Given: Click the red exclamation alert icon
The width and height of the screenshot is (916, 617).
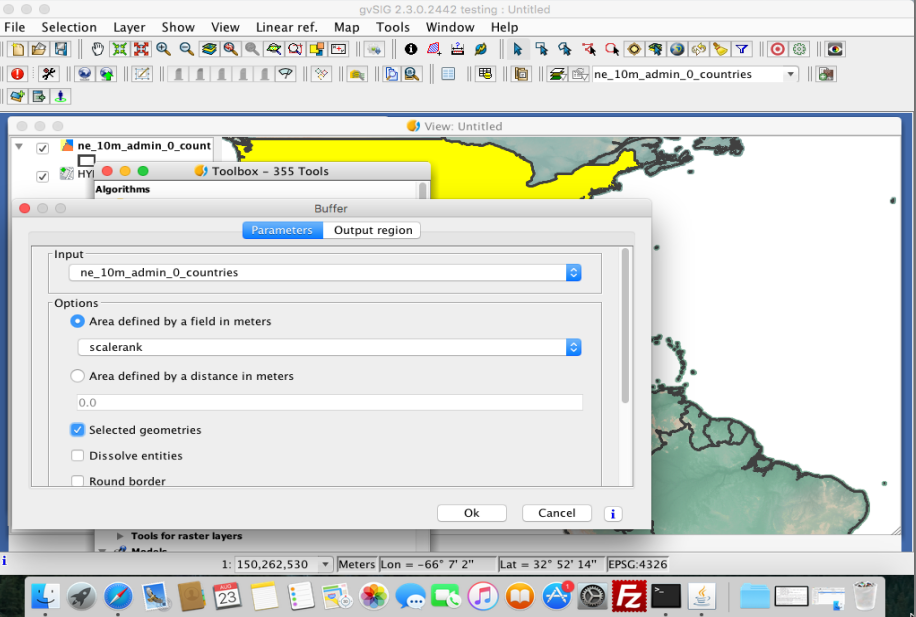Looking at the screenshot, I should click(17, 74).
